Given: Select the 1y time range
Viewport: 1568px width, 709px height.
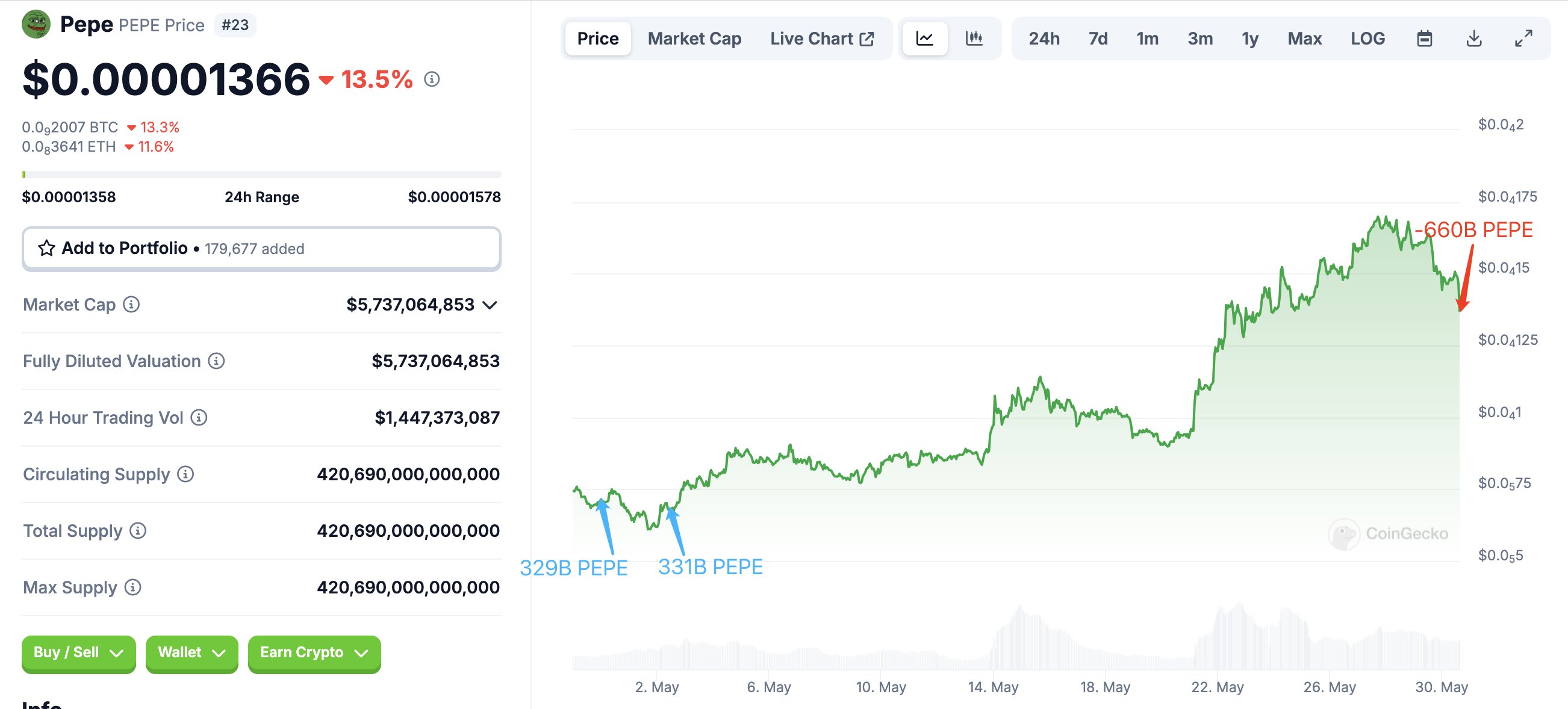Looking at the screenshot, I should 1249,39.
